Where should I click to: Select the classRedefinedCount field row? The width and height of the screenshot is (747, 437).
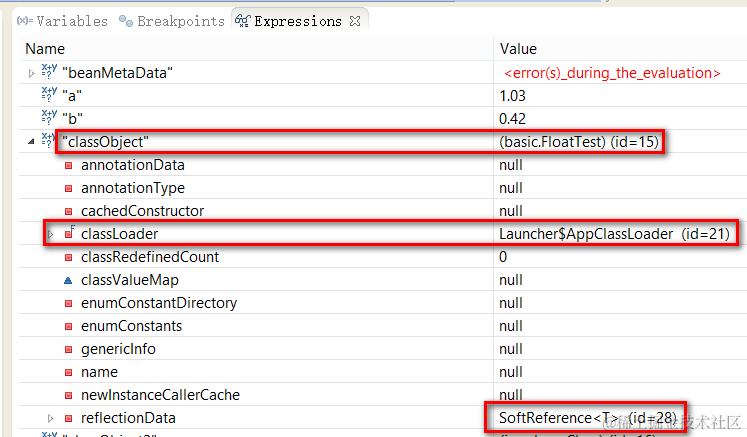383,257
